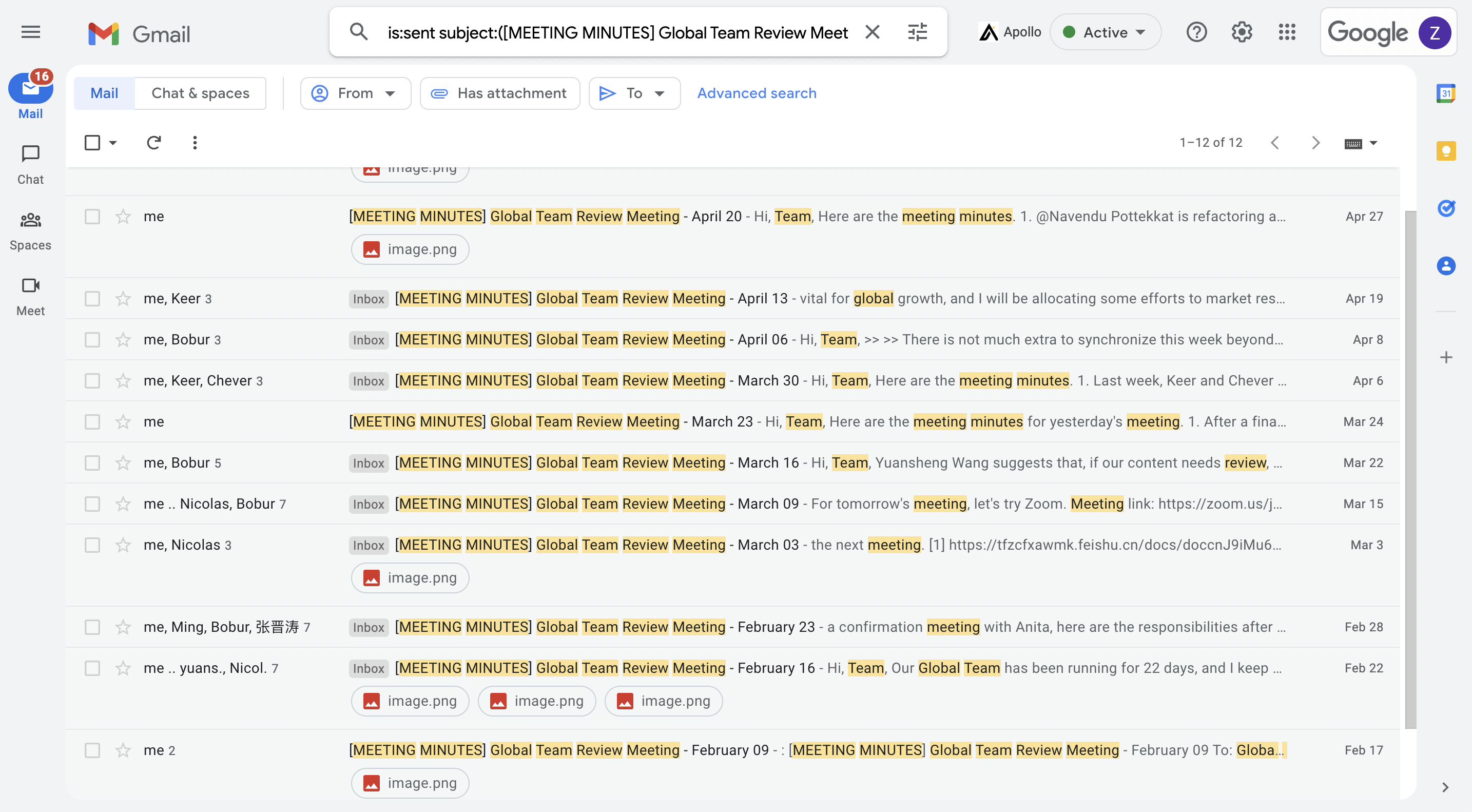
Task: Open the Spaces section in the sidebar
Action: pos(30,231)
